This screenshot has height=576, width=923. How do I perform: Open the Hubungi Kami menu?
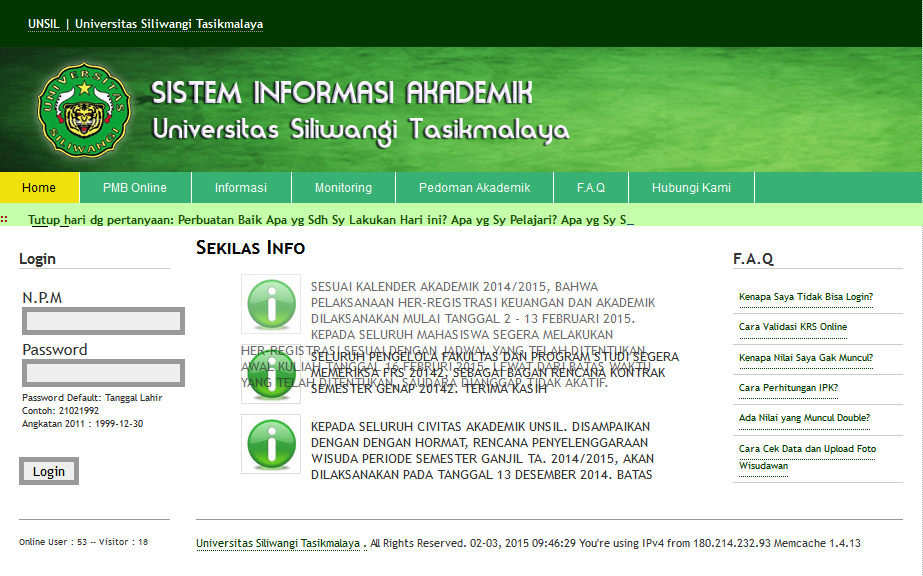coord(691,188)
